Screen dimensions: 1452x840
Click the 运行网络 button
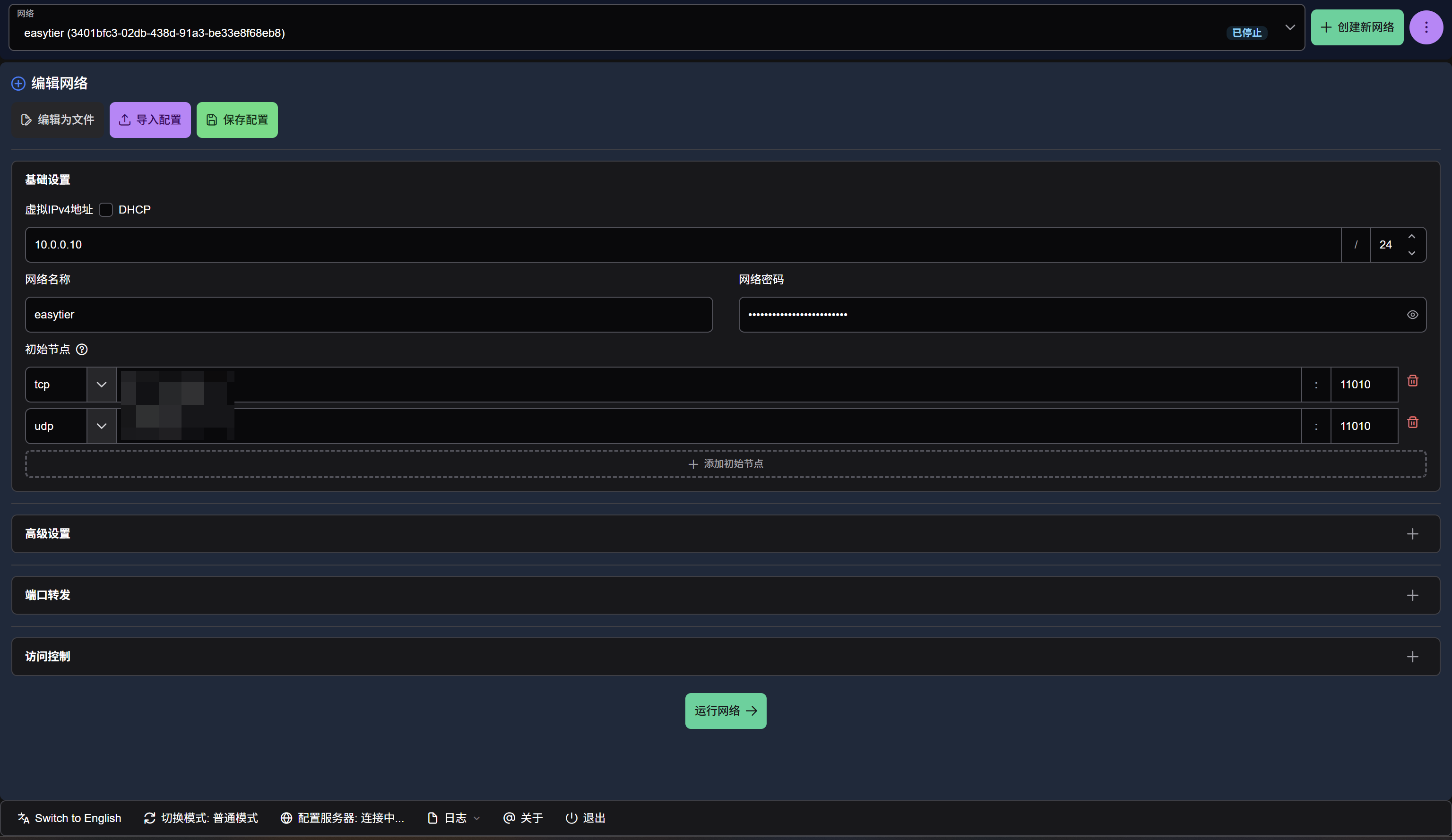(726, 711)
